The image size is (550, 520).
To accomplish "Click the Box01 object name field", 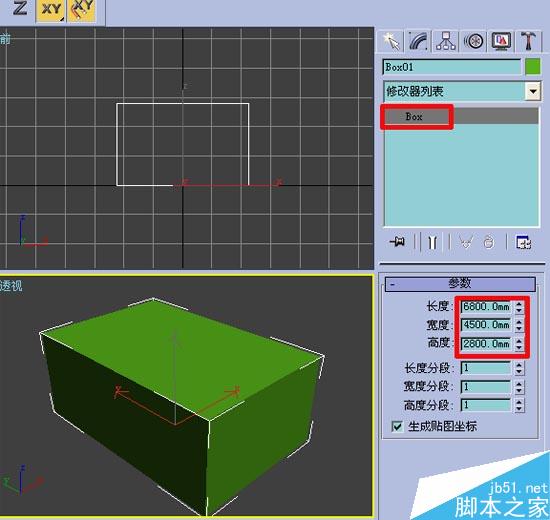I will [452, 67].
